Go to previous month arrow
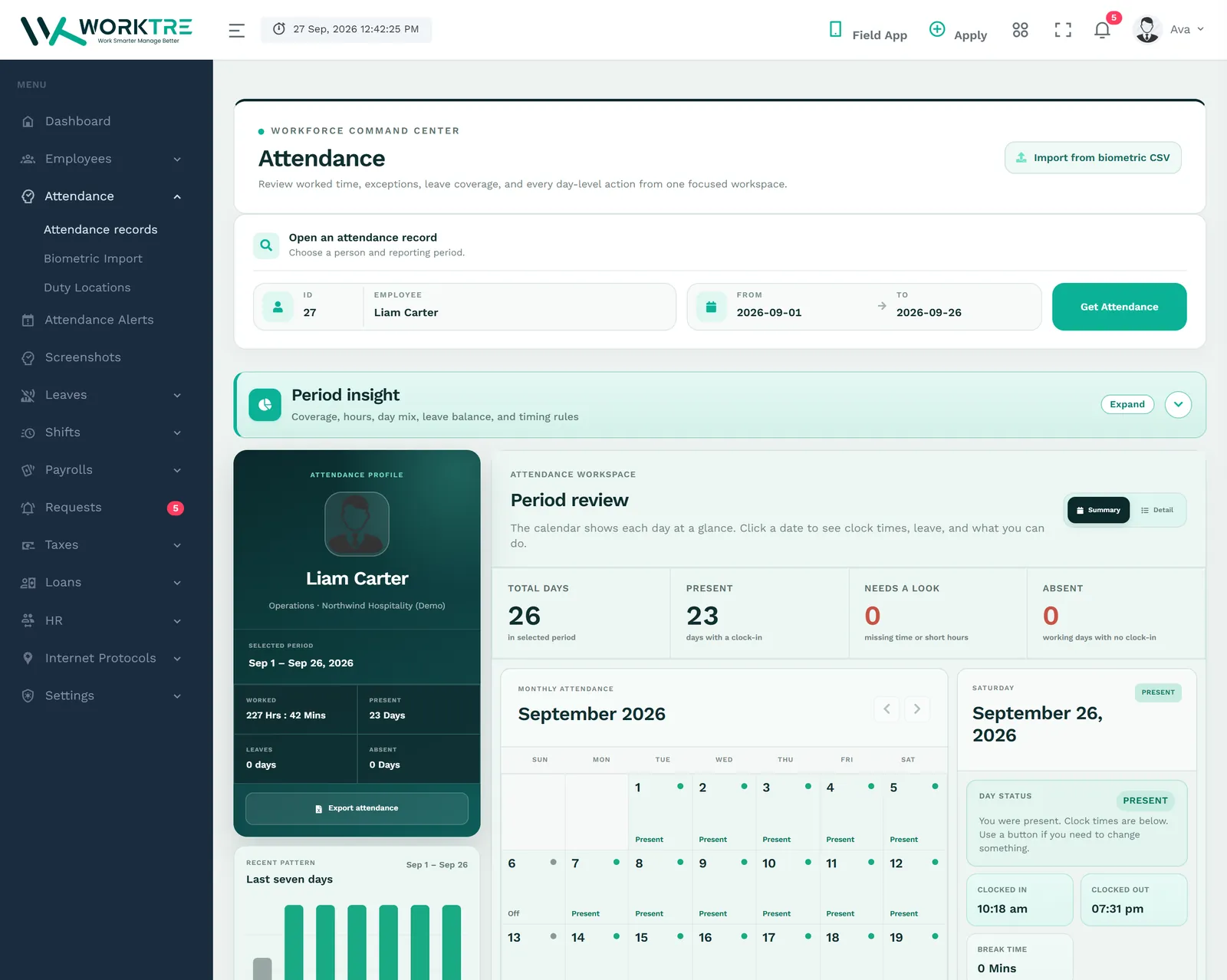The height and width of the screenshot is (980, 1227). [x=887, y=709]
